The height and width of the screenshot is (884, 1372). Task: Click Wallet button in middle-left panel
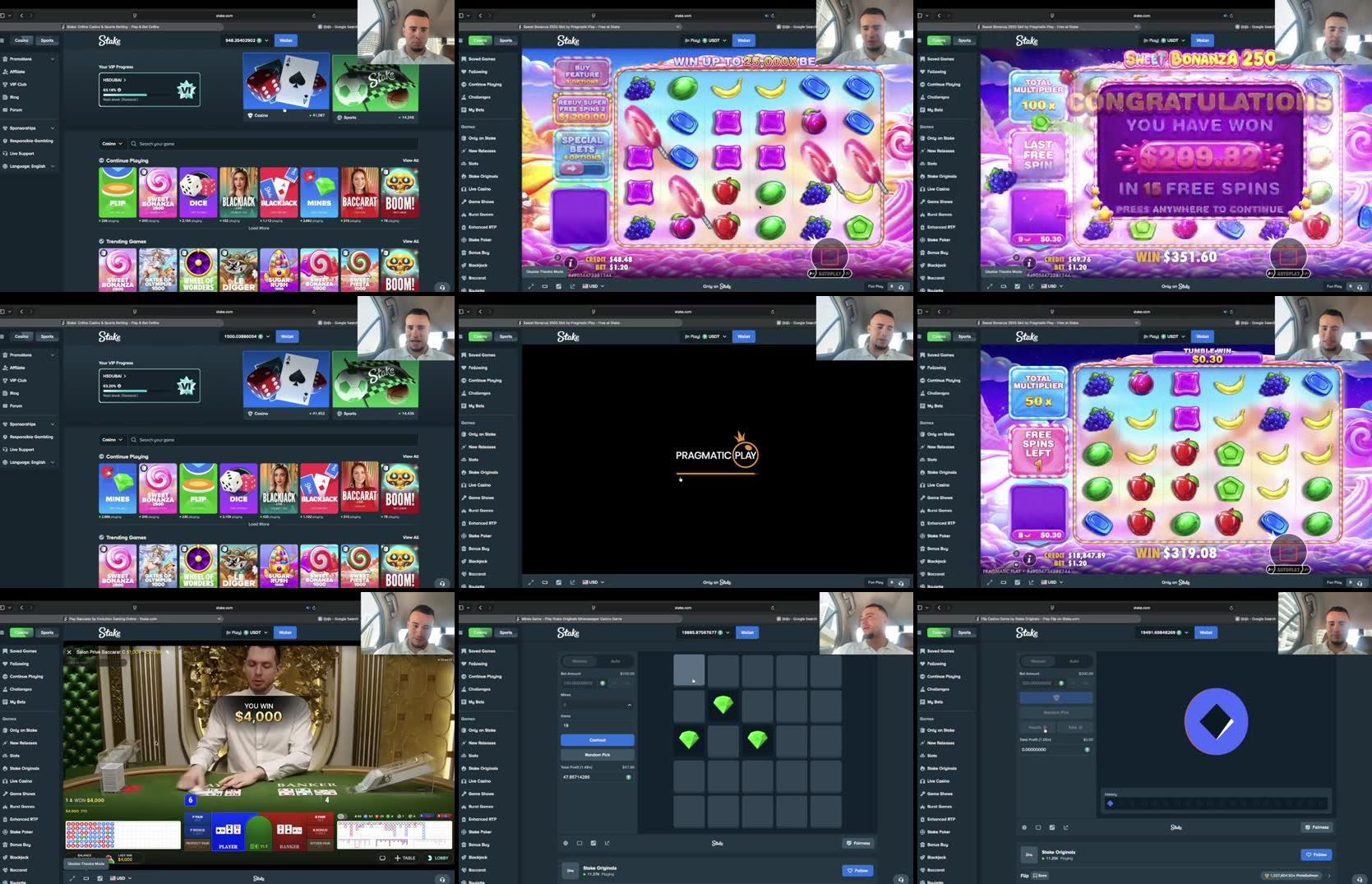pyautogui.click(x=287, y=336)
